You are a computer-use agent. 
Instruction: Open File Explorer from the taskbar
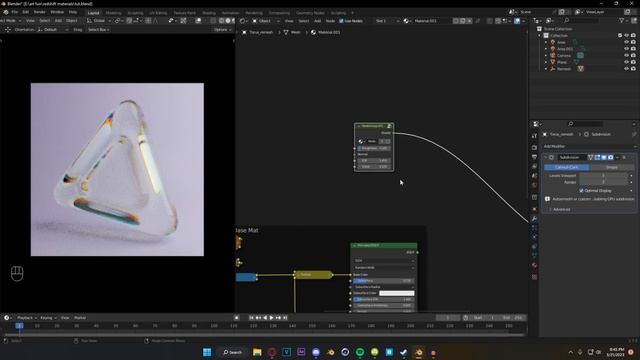[x=257, y=352]
